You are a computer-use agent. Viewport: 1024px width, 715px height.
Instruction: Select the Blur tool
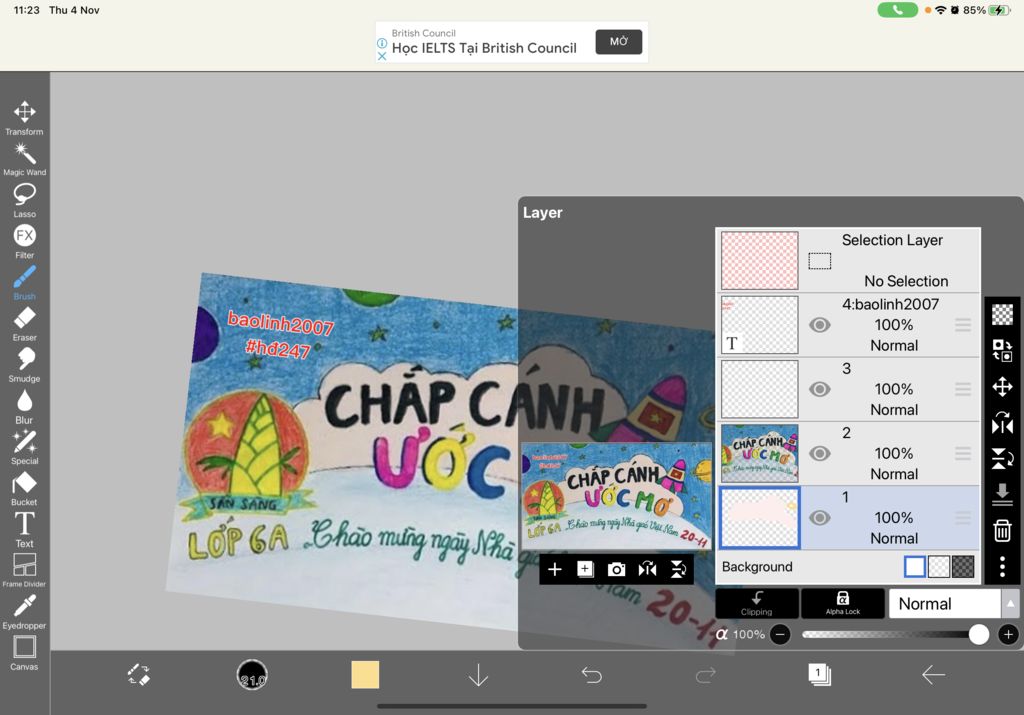tap(24, 407)
